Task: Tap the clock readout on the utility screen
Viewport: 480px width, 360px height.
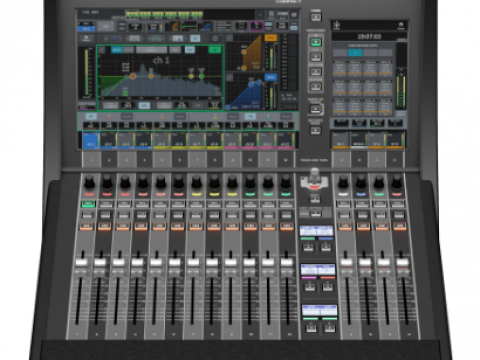Action: (x=369, y=36)
